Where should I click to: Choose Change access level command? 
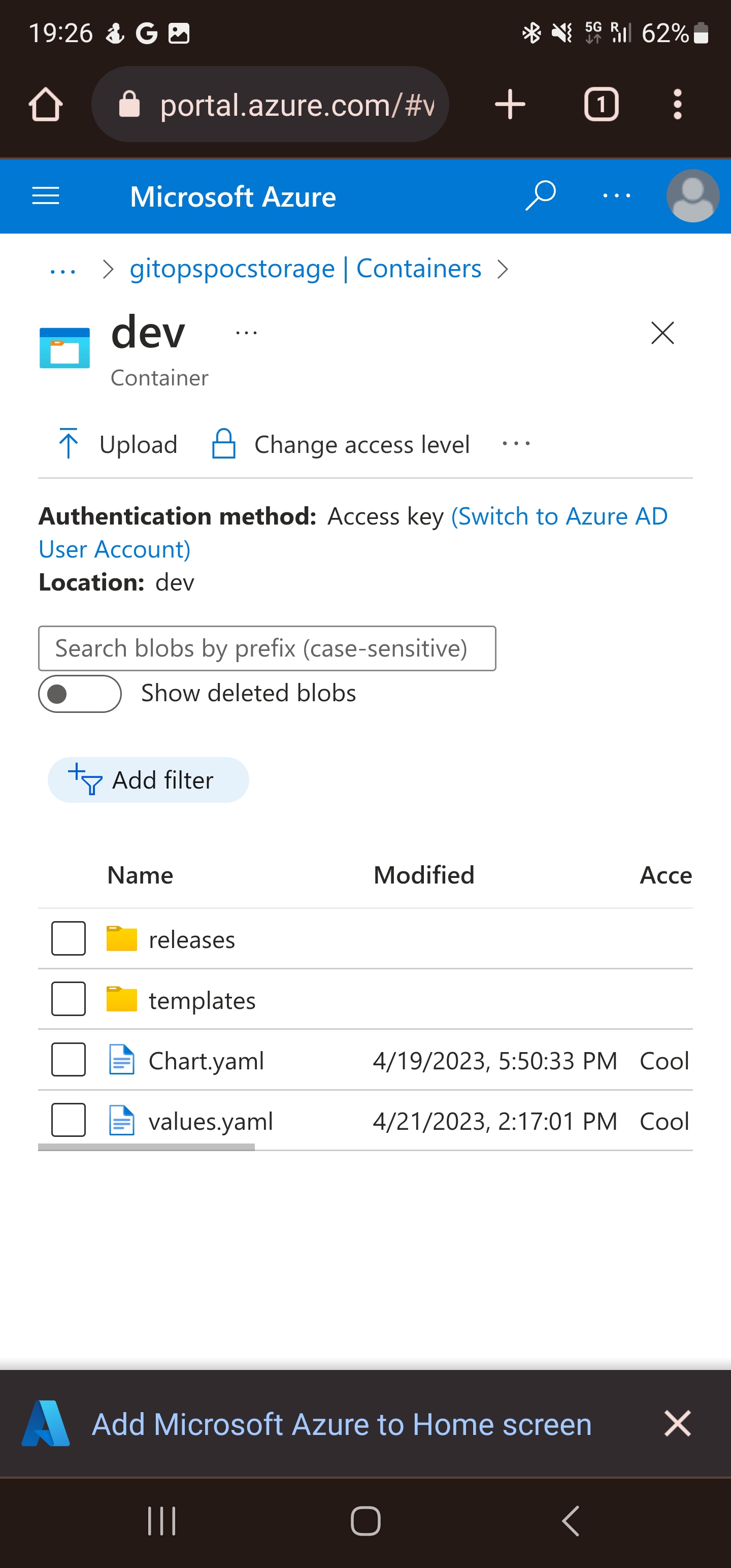340,444
